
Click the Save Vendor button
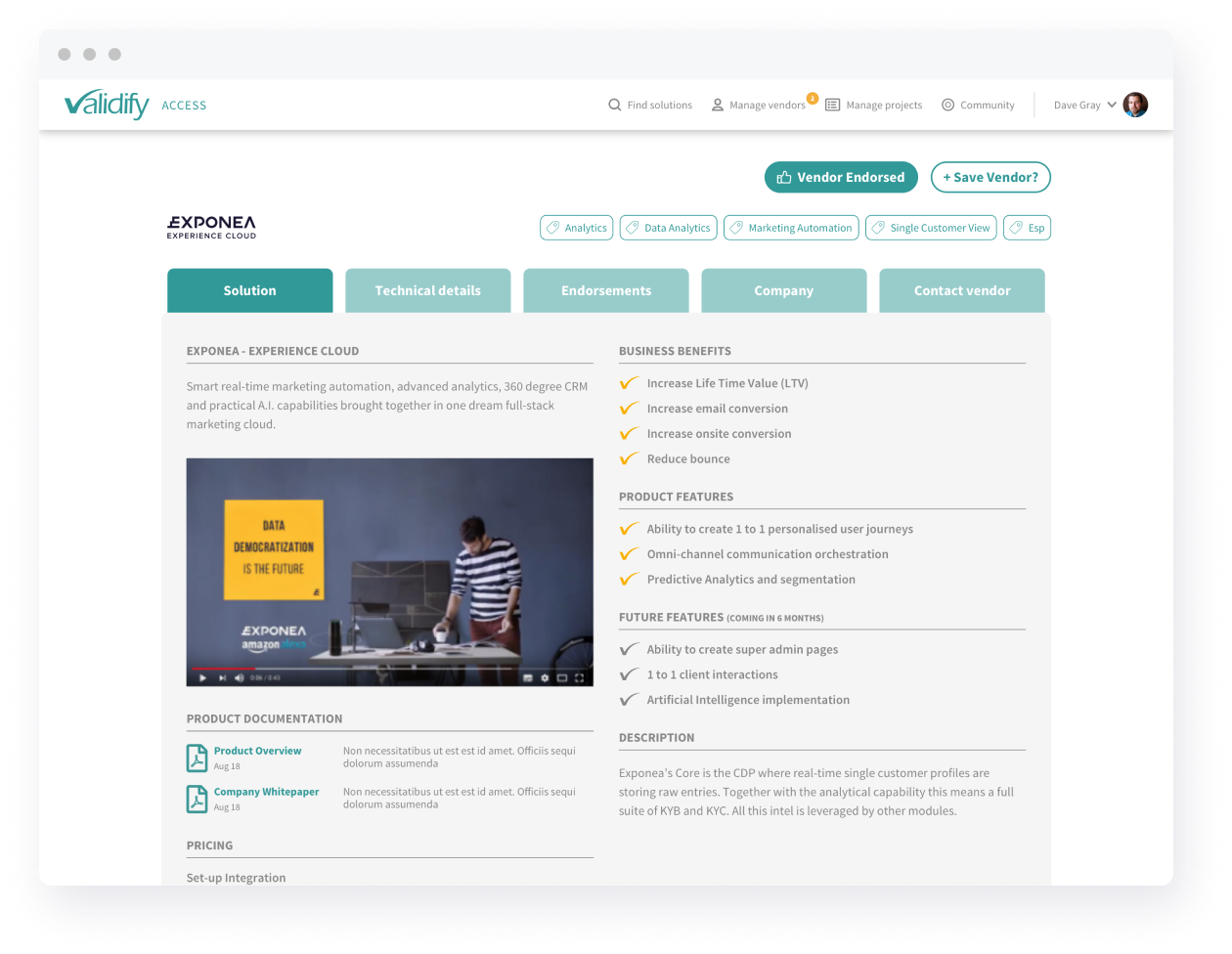coord(990,177)
